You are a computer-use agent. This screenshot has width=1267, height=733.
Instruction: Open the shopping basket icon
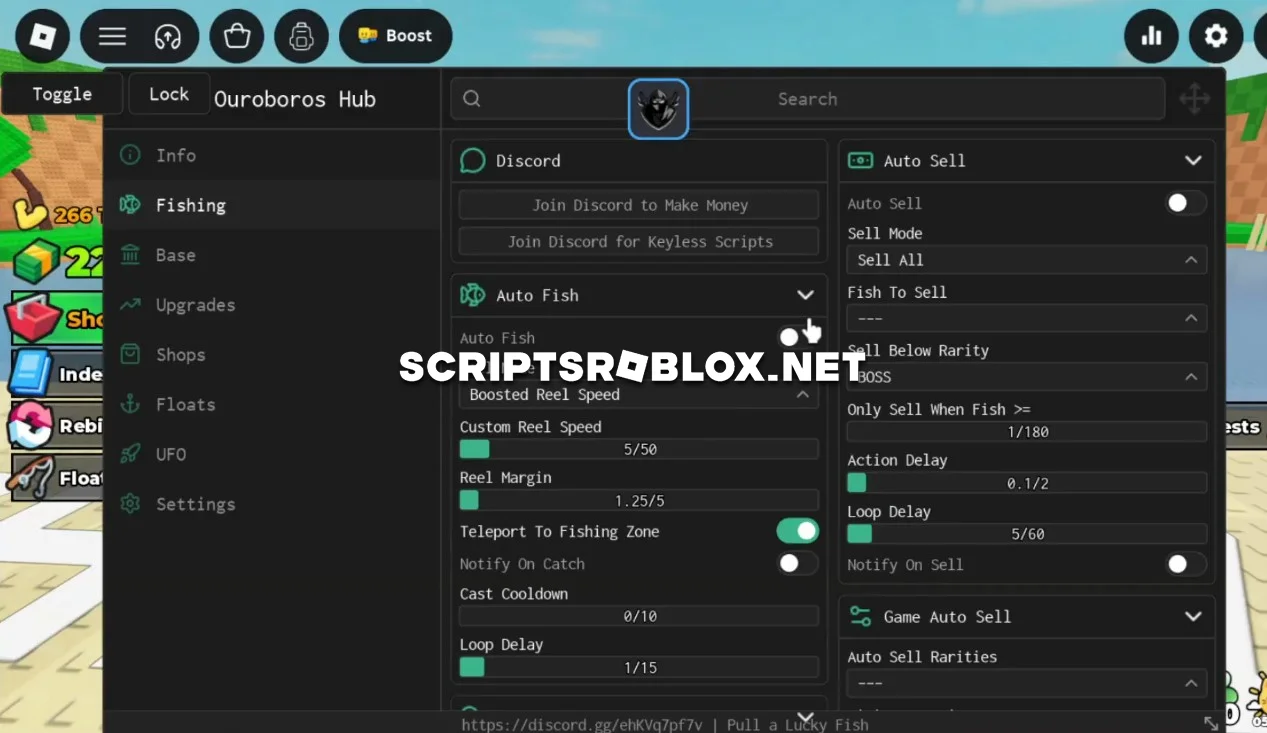(x=237, y=36)
